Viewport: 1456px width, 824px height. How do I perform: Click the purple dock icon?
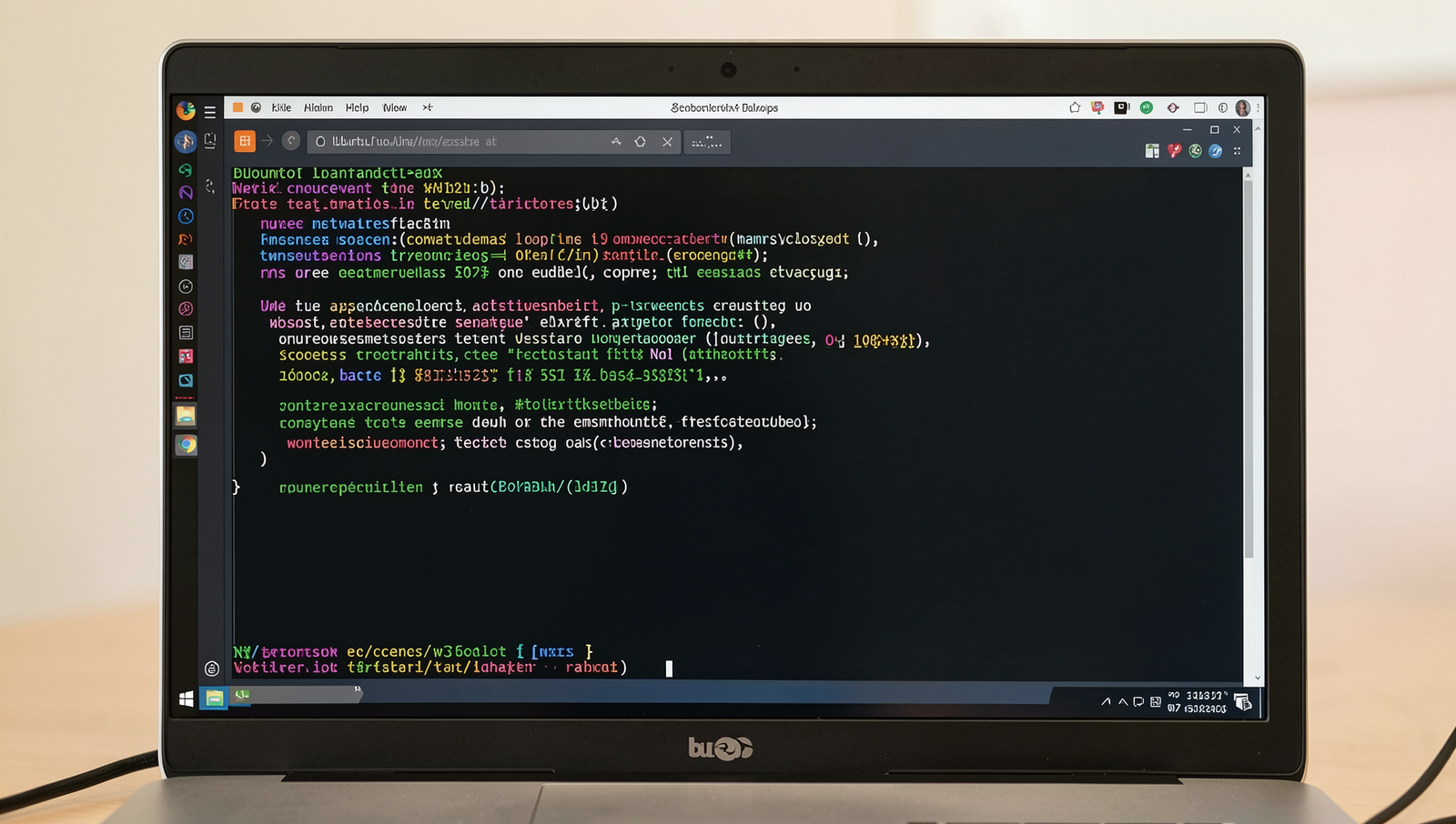[x=186, y=193]
